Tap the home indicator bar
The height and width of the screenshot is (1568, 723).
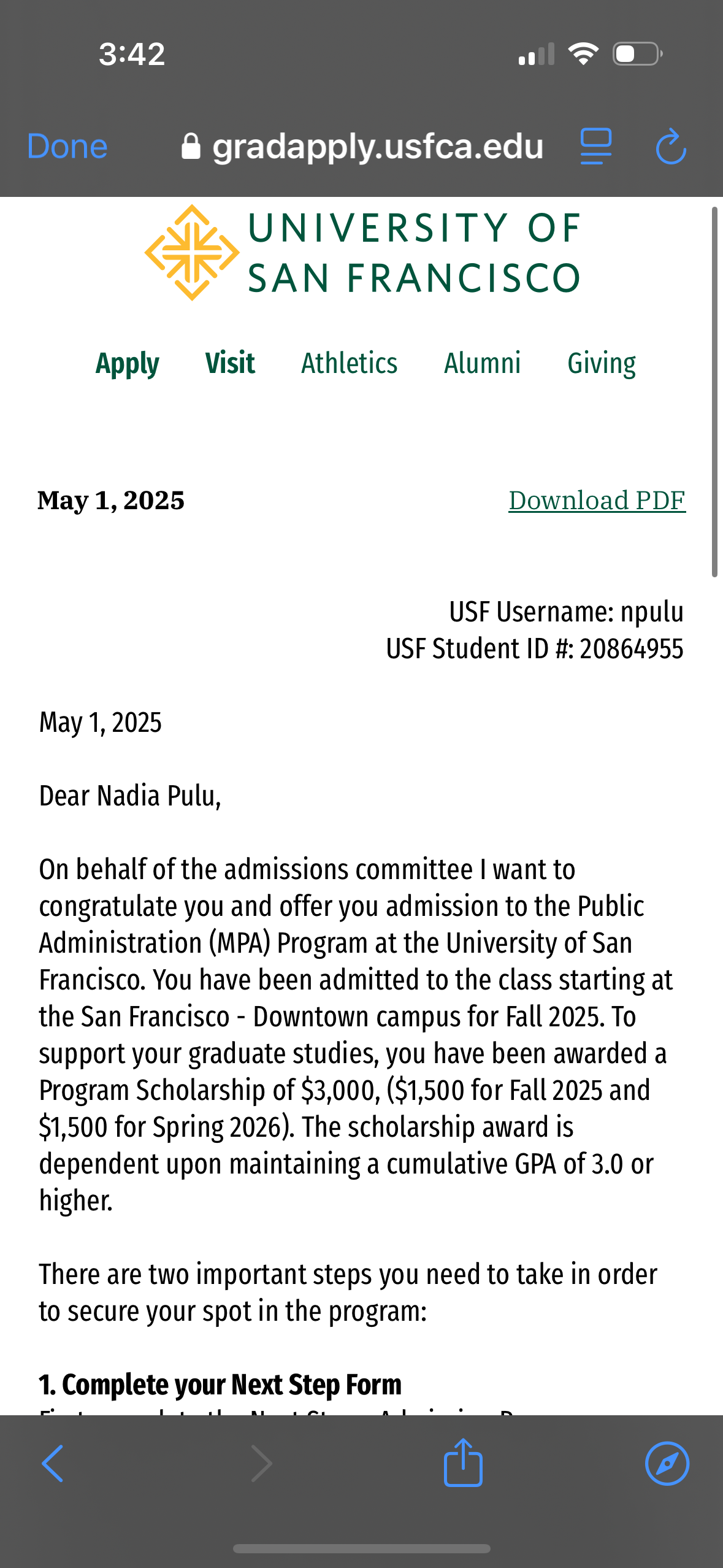tap(362, 1548)
